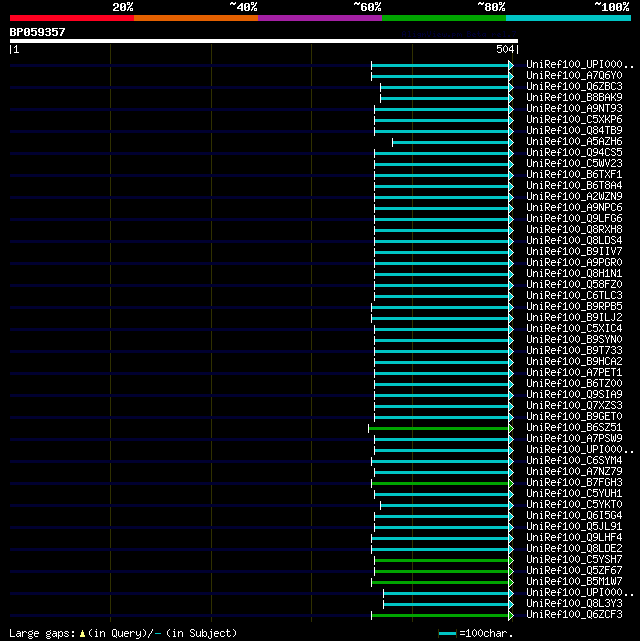Open hit UniRef100_Q5ZF67

(x=574, y=571)
